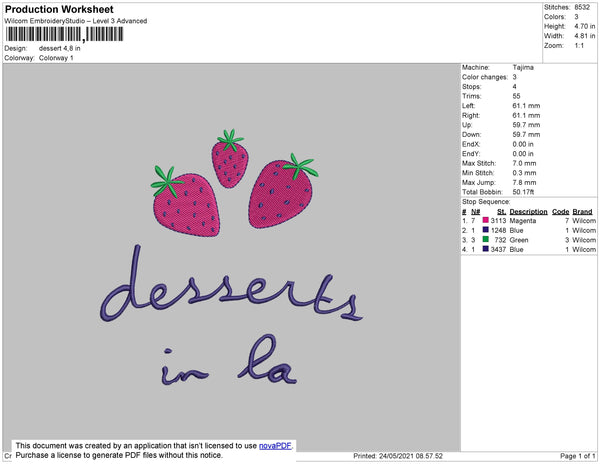Click the Blue swatch in stop row 2
This screenshot has height=464, width=600.
[486, 230]
